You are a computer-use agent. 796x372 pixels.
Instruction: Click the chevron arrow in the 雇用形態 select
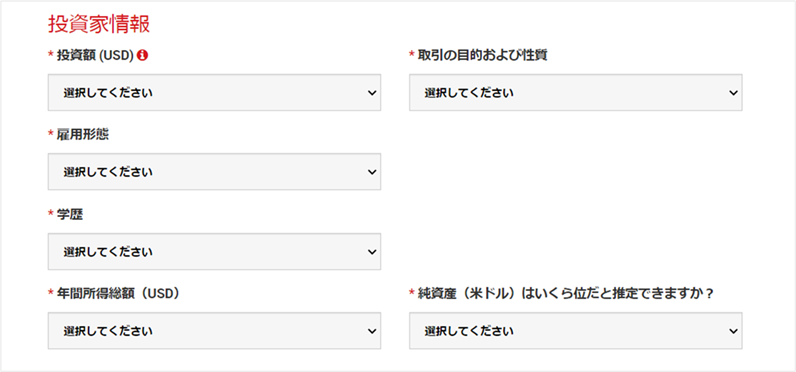pyautogui.click(x=372, y=172)
